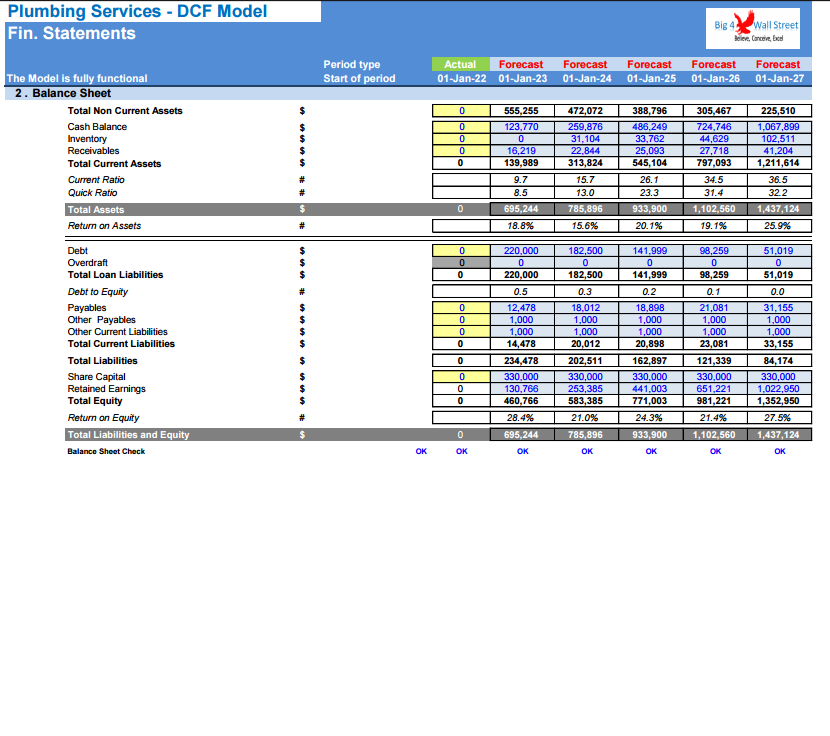Select The Model is fully functional text
This screenshot has height=736, width=830.
click(77, 78)
